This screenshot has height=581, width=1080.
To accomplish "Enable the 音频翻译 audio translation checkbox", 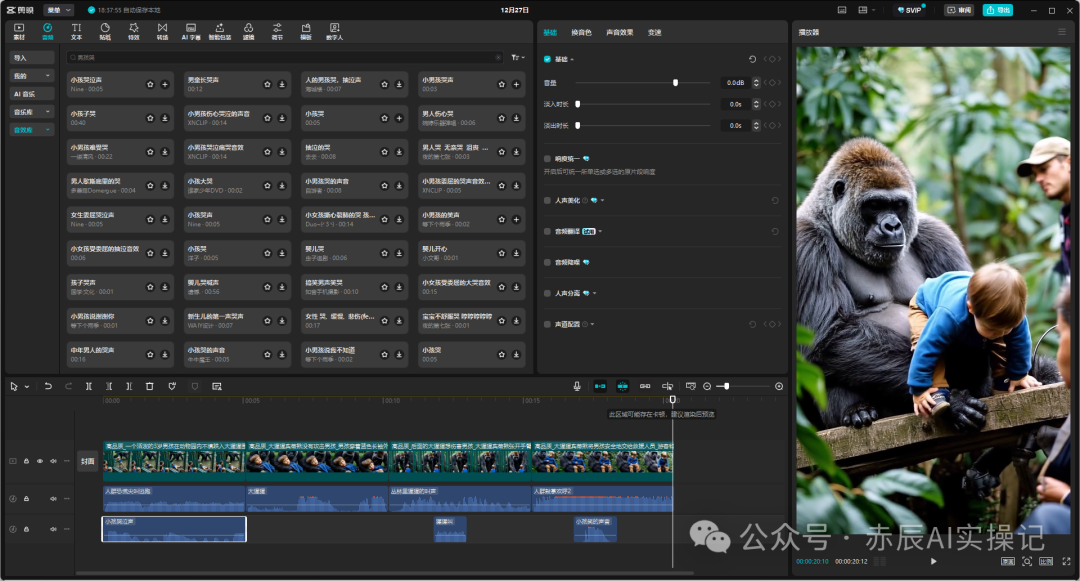I will click(x=548, y=231).
